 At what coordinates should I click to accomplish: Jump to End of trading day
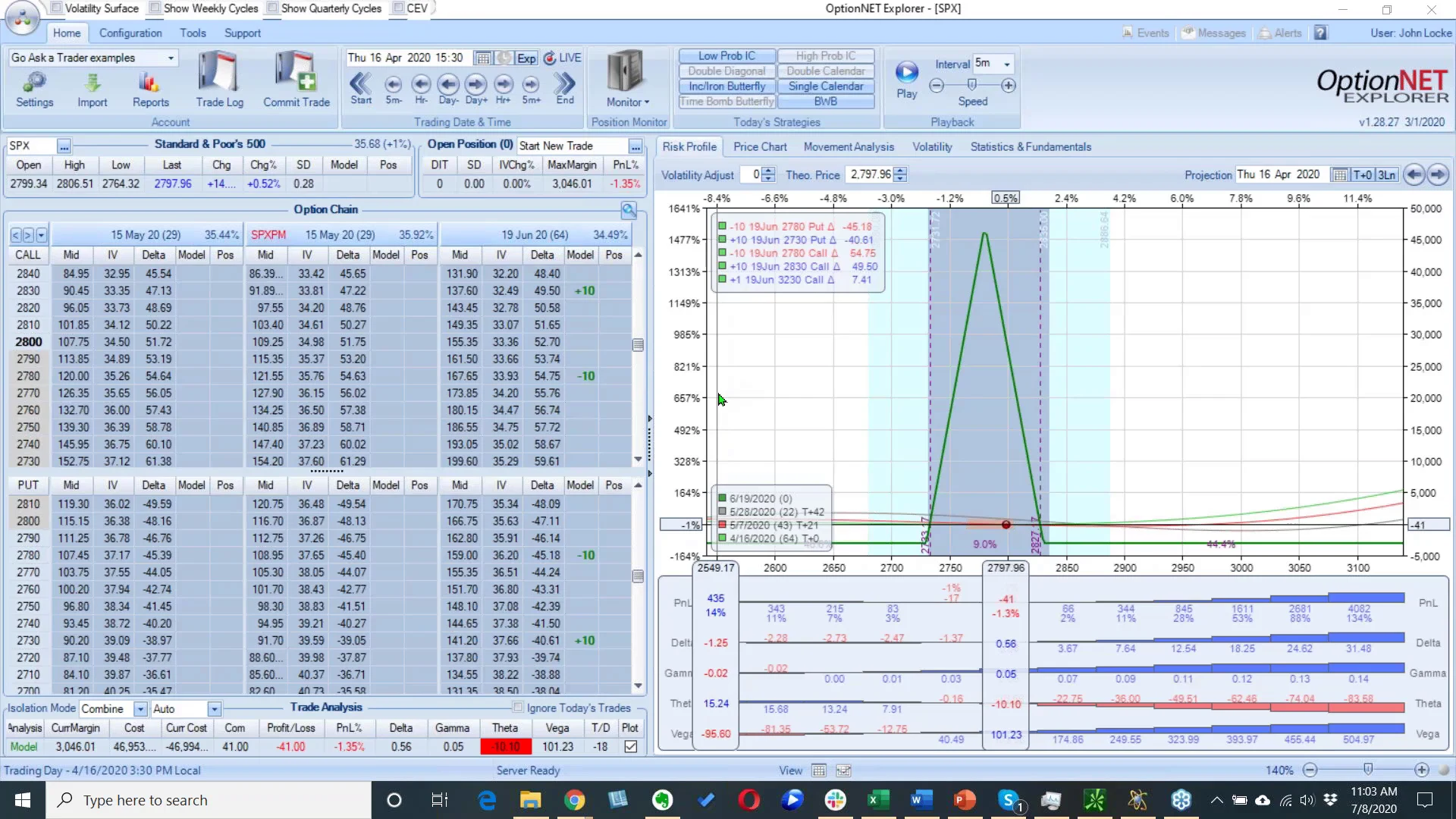coord(565,88)
